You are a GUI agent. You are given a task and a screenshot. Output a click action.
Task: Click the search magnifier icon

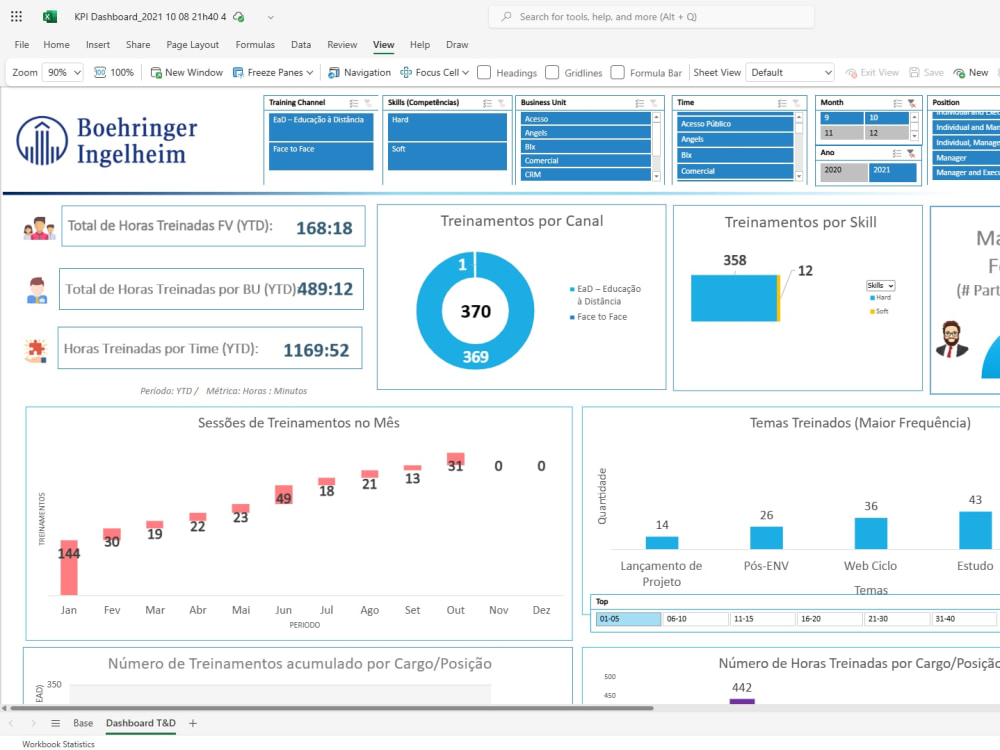pyautogui.click(x=506, y=17)
